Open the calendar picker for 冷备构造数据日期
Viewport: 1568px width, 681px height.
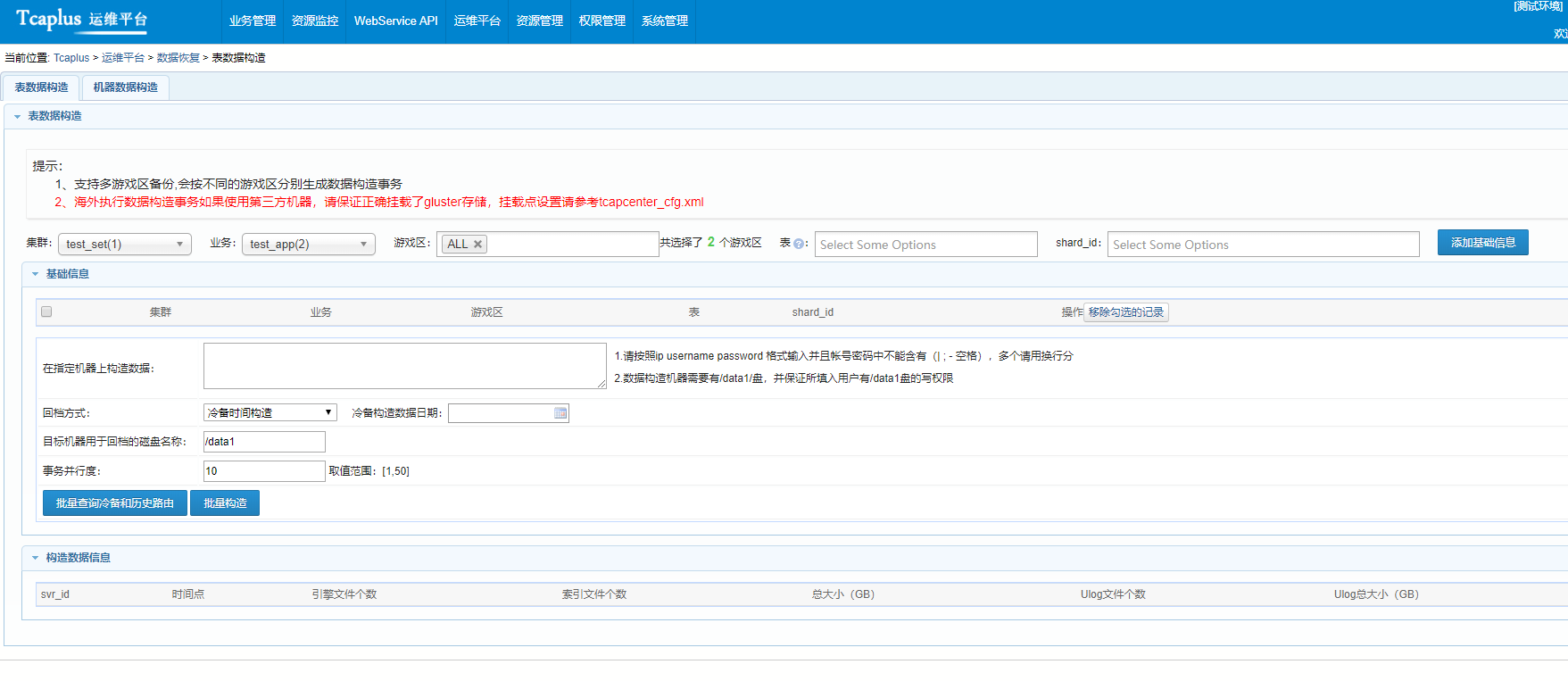(x=560, y=413)
